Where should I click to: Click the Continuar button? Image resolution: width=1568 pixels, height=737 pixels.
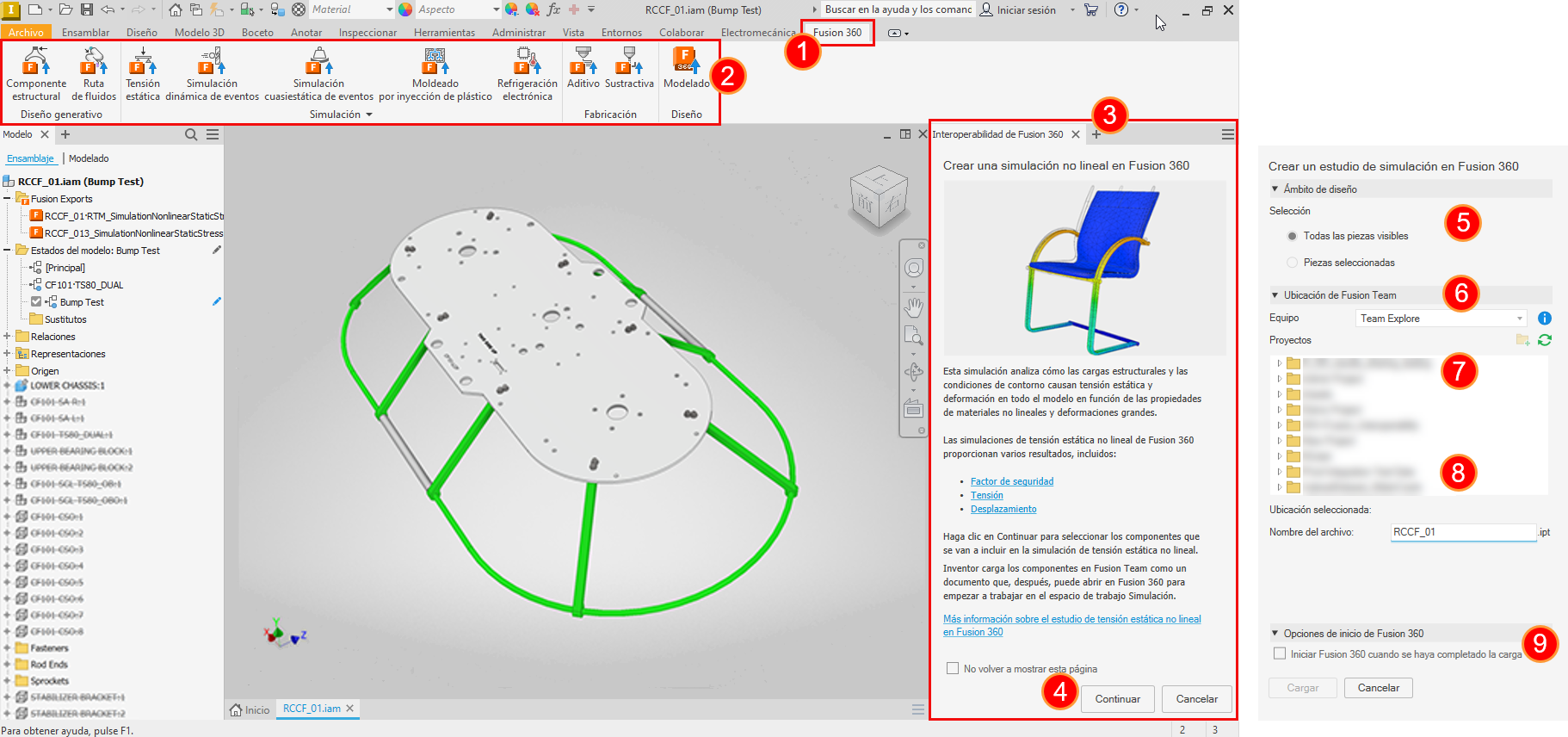pyautogui.click(x=1118, y=699)
